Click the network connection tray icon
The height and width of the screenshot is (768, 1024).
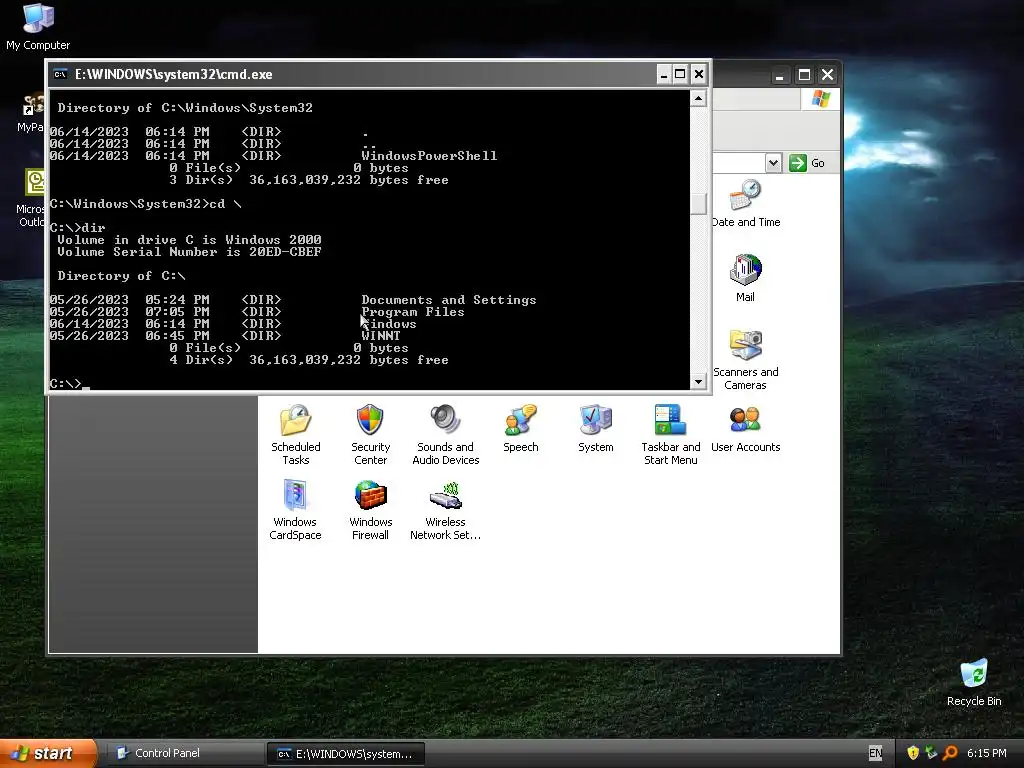tap(931, 753)
